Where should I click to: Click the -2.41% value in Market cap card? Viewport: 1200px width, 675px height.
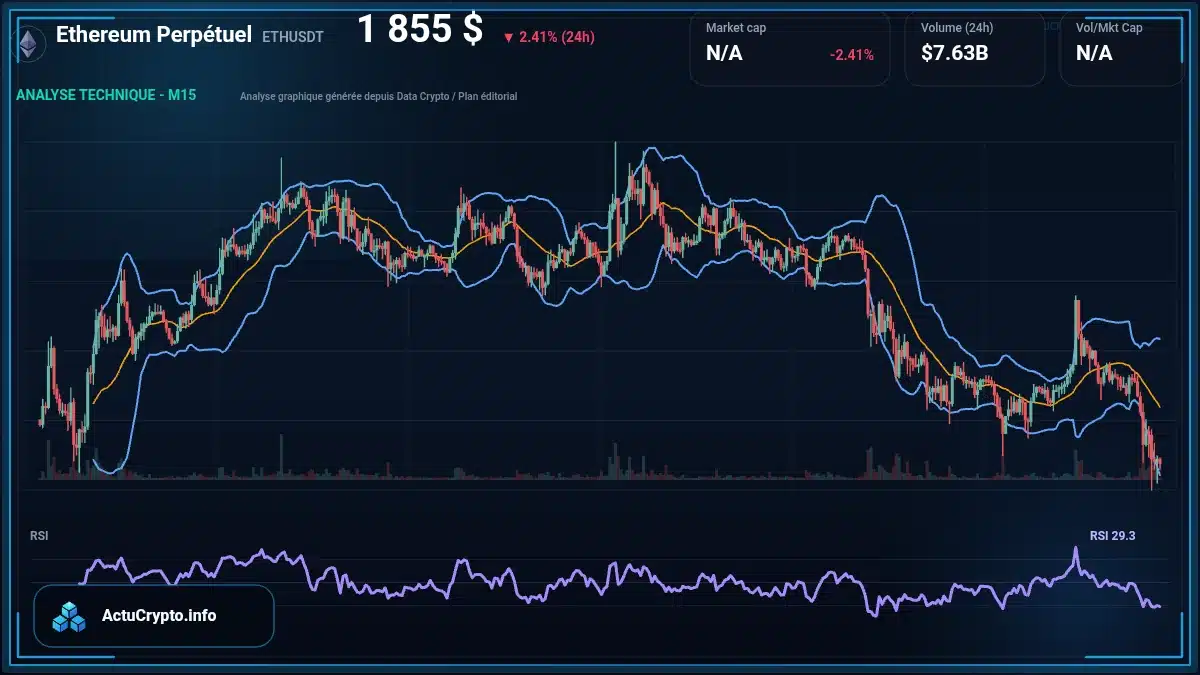852,54
